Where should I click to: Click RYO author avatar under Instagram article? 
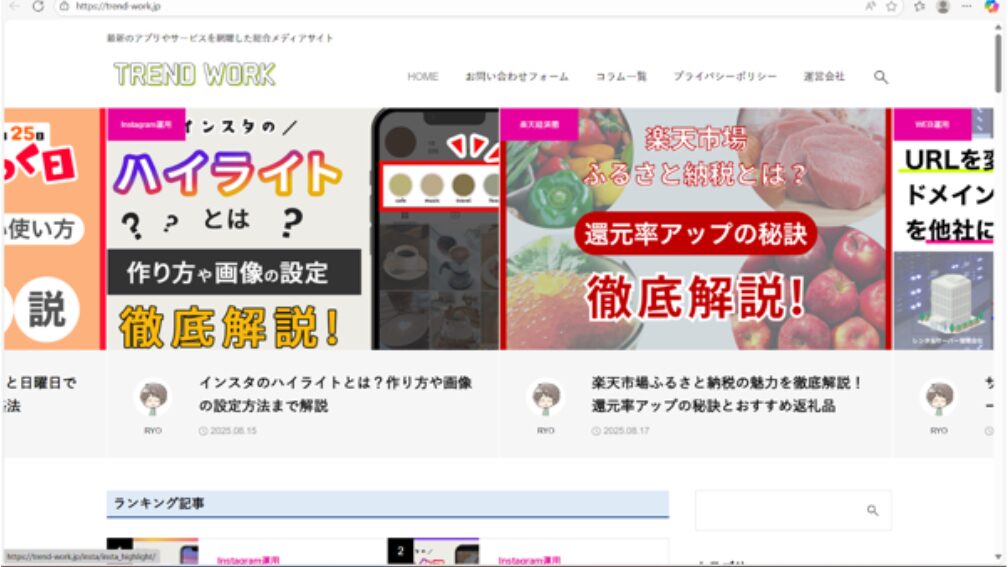coord(153,399)
